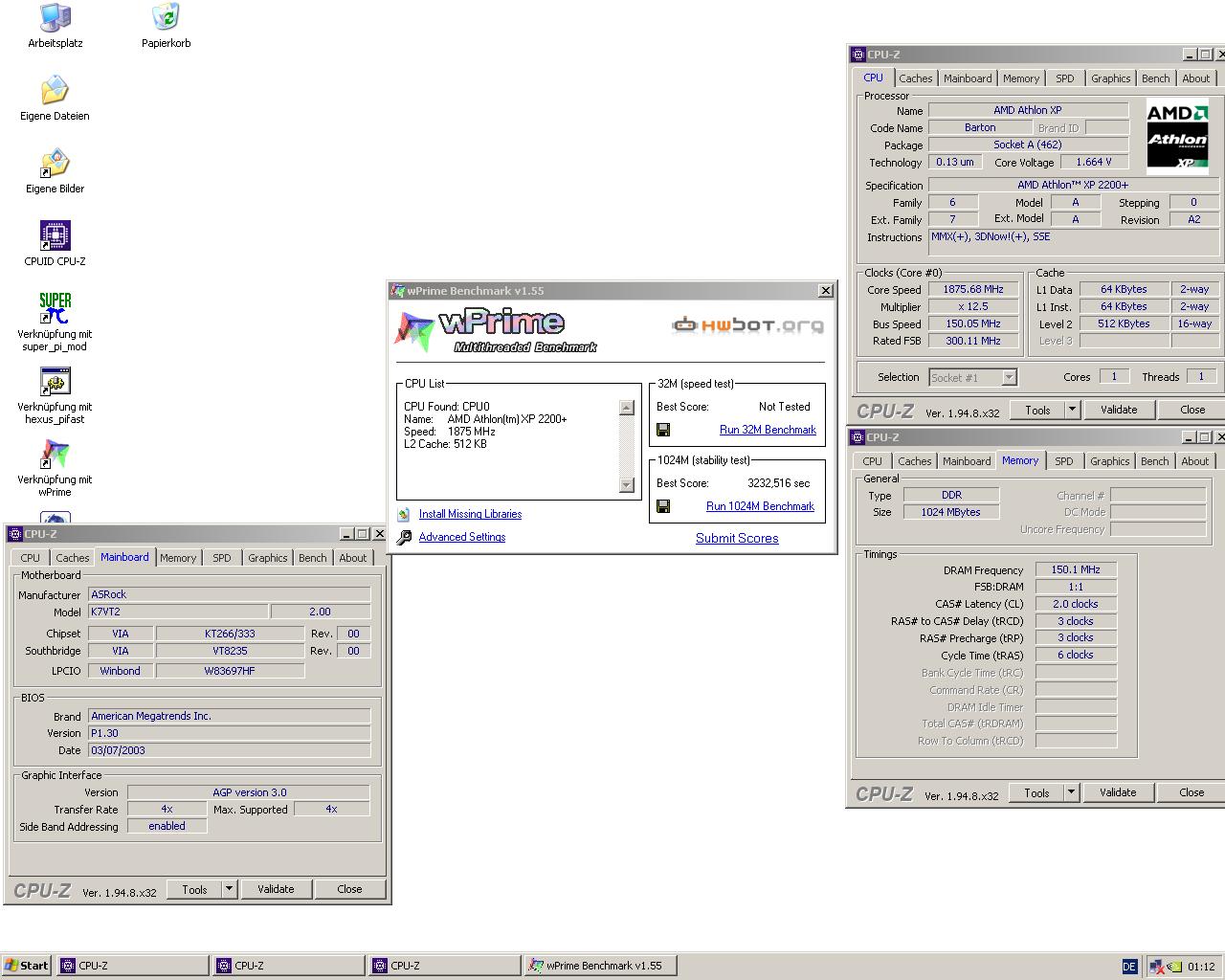This screenshot has height=980, width=1225.
Task: Open the About tab in Mainboard CPU-Z window
Action: [x=352, y=558]
